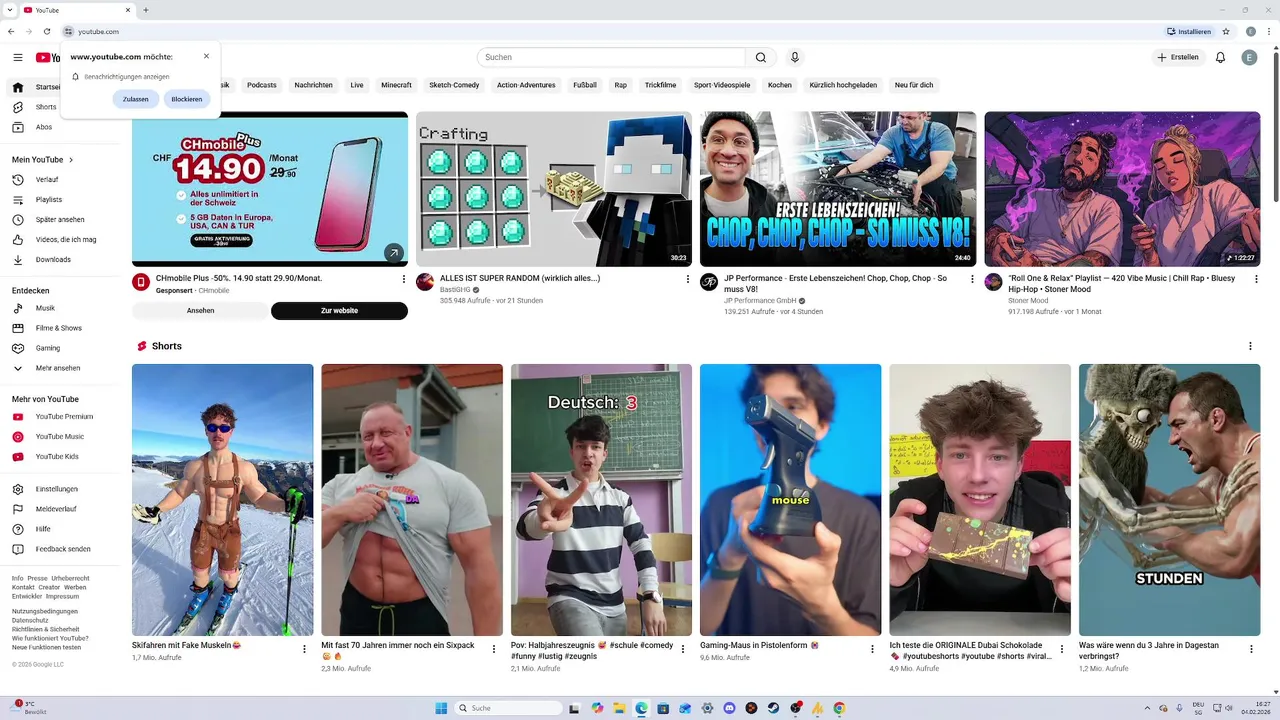Open options menu for ALLES IST SUPER RANDOM
Viewport: 1280px width, 720px height.
point(688,279)
